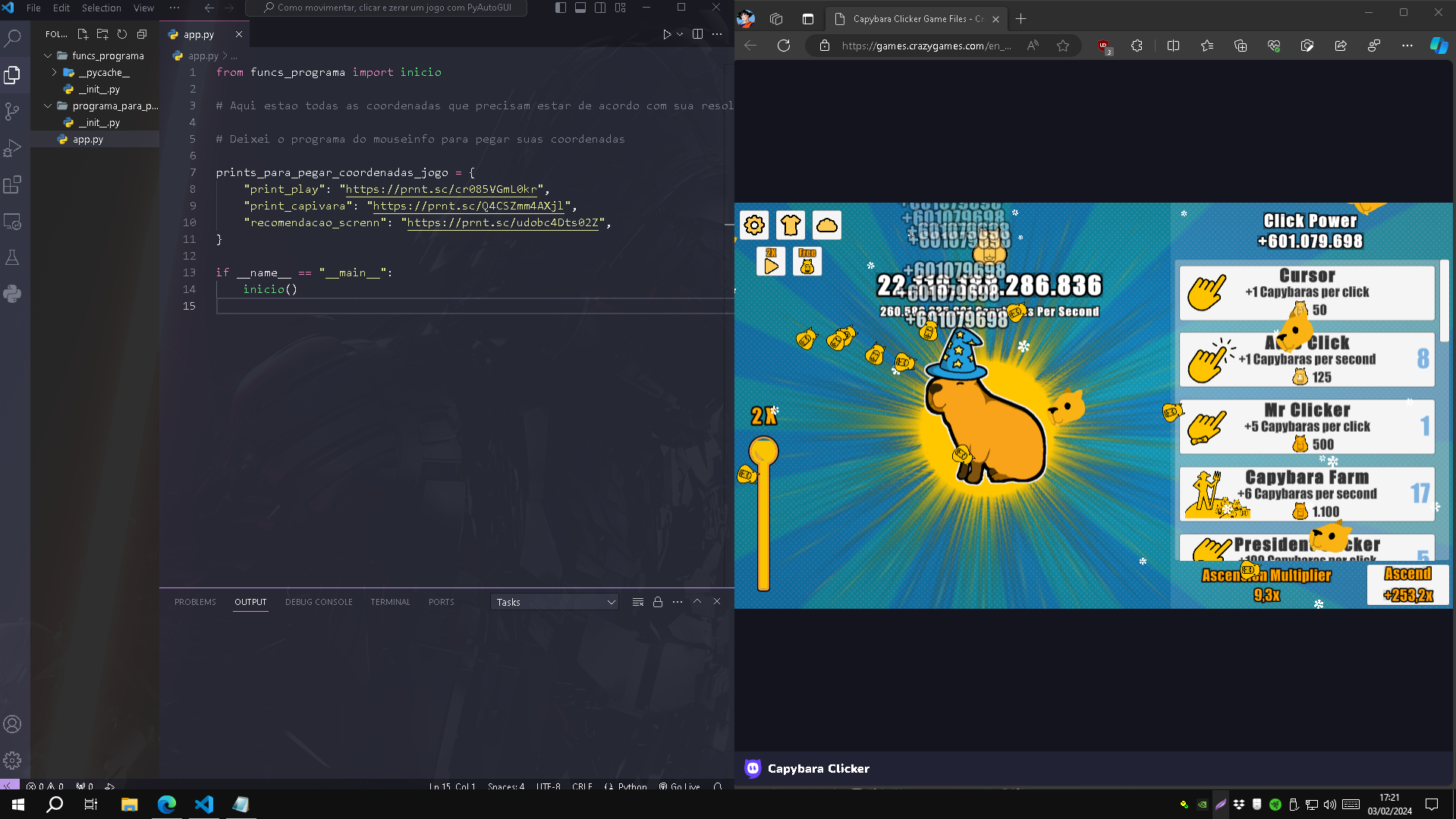Open the print_play prnt.sc link
1456x819 pixels.
(x=441, y=189)
